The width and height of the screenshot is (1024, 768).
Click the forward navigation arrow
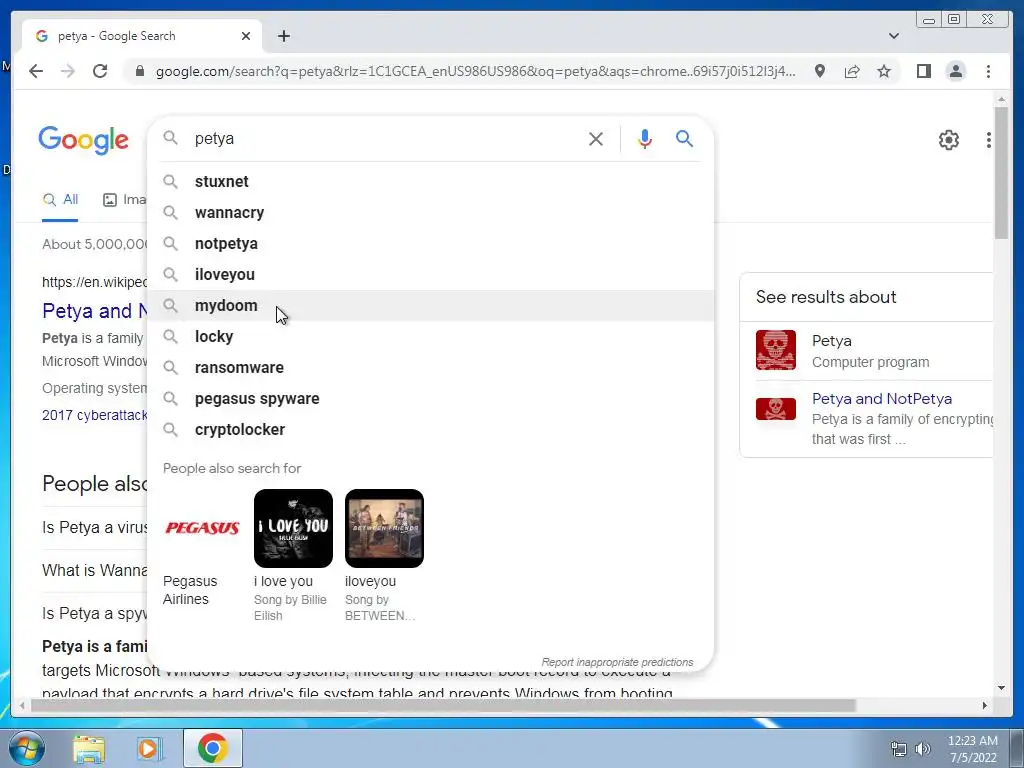pos(68,71)
